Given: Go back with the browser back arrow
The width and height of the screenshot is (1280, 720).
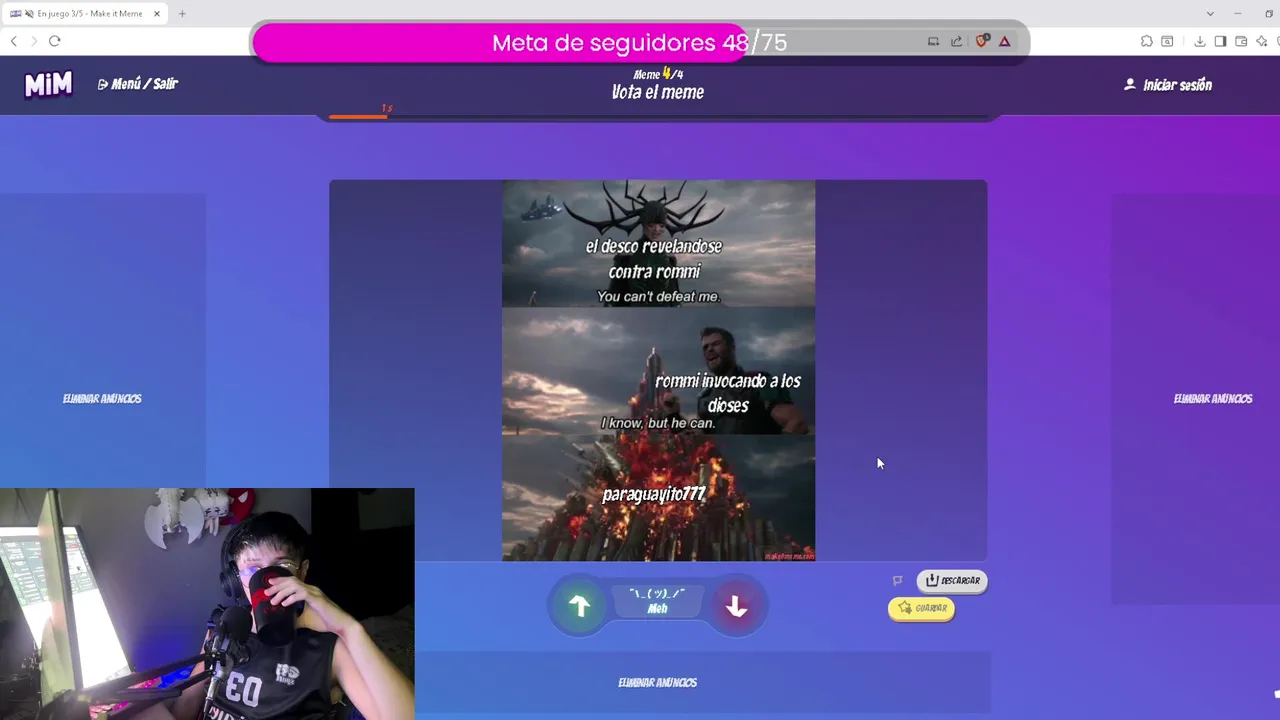Looking at the screenshot, I should coord(14,41).
